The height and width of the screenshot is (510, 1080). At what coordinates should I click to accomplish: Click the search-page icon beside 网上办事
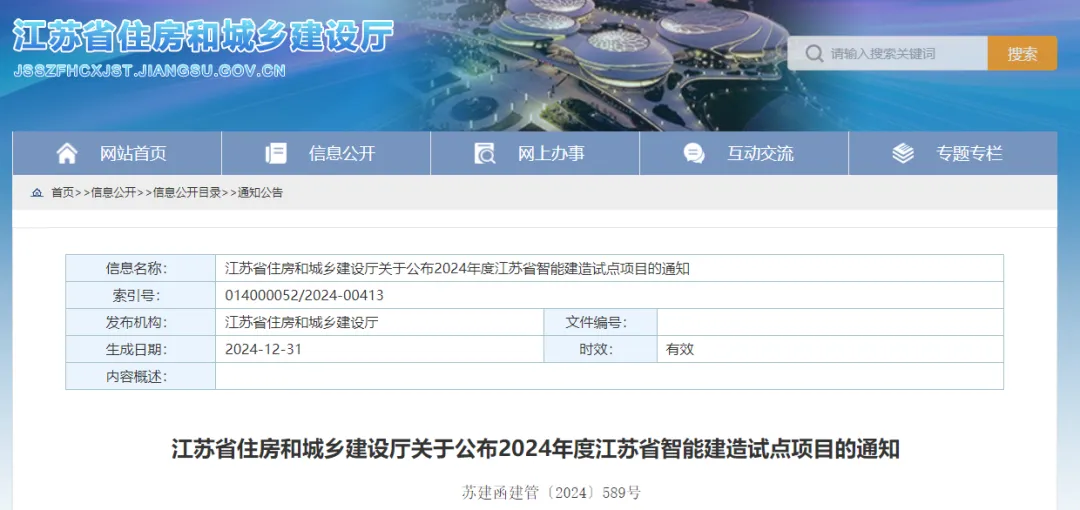[x=485, y=153]
